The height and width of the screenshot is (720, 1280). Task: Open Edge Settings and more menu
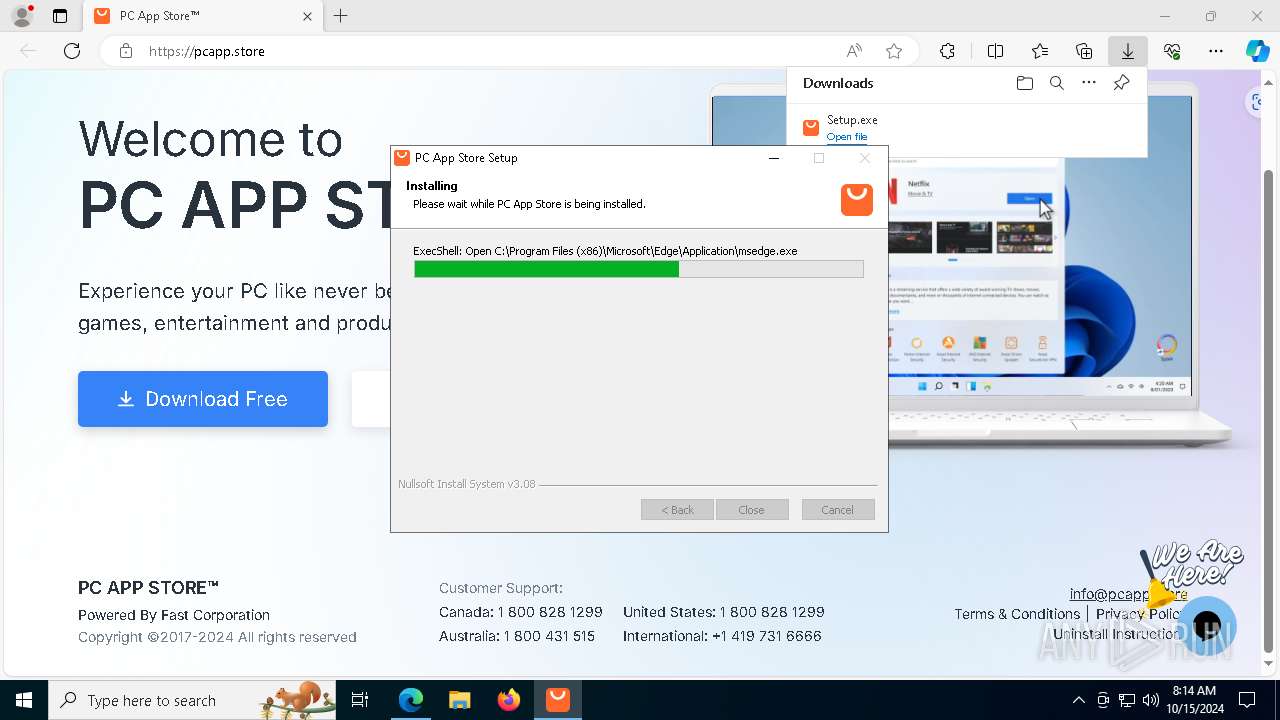1216,51
